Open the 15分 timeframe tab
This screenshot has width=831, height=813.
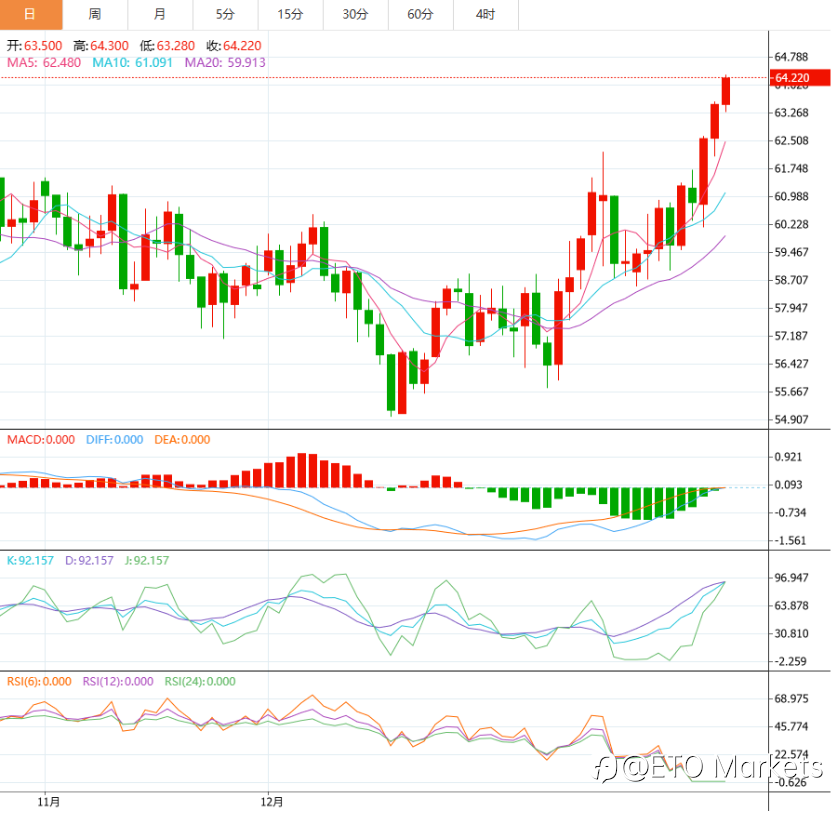(x=290, y=14)
